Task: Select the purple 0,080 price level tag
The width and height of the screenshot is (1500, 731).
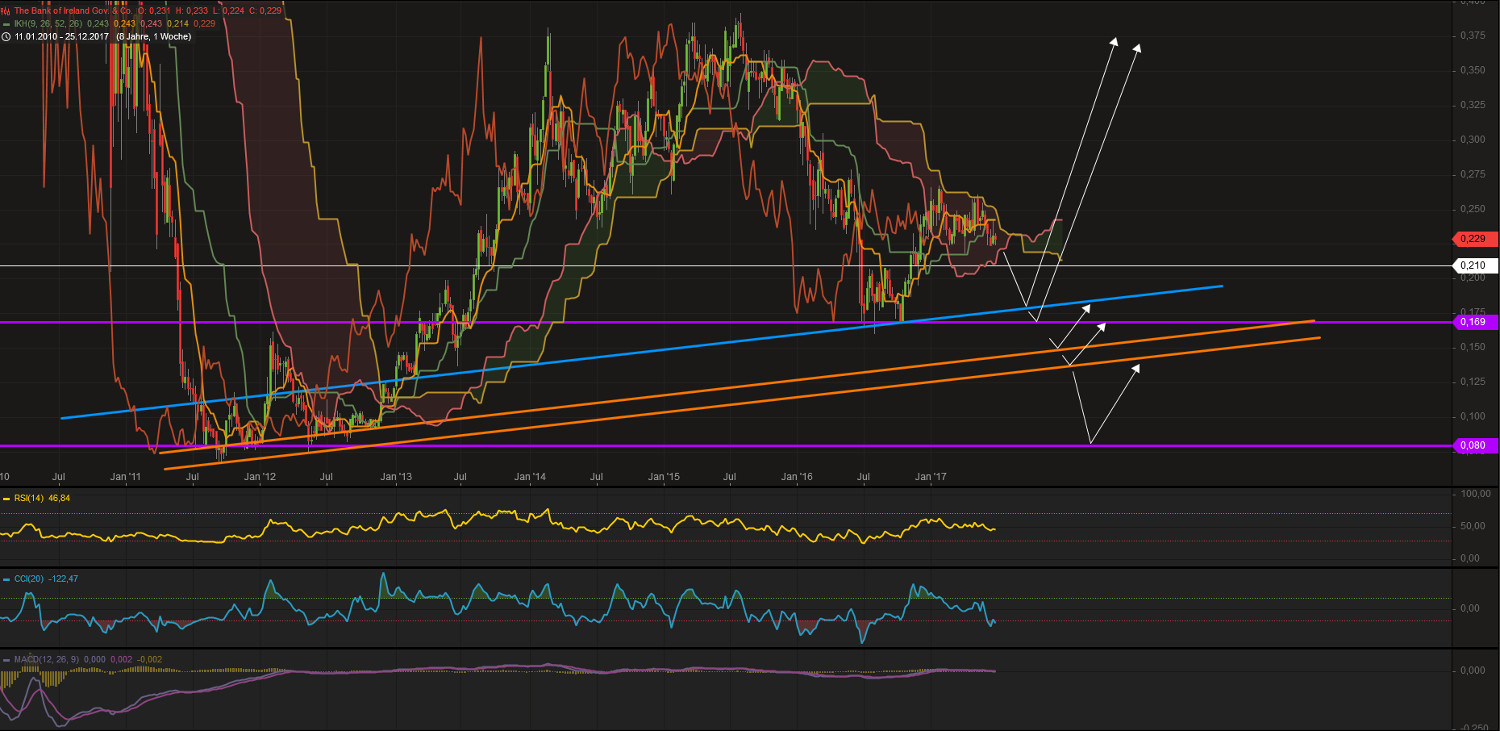Action: [1475, 445]
